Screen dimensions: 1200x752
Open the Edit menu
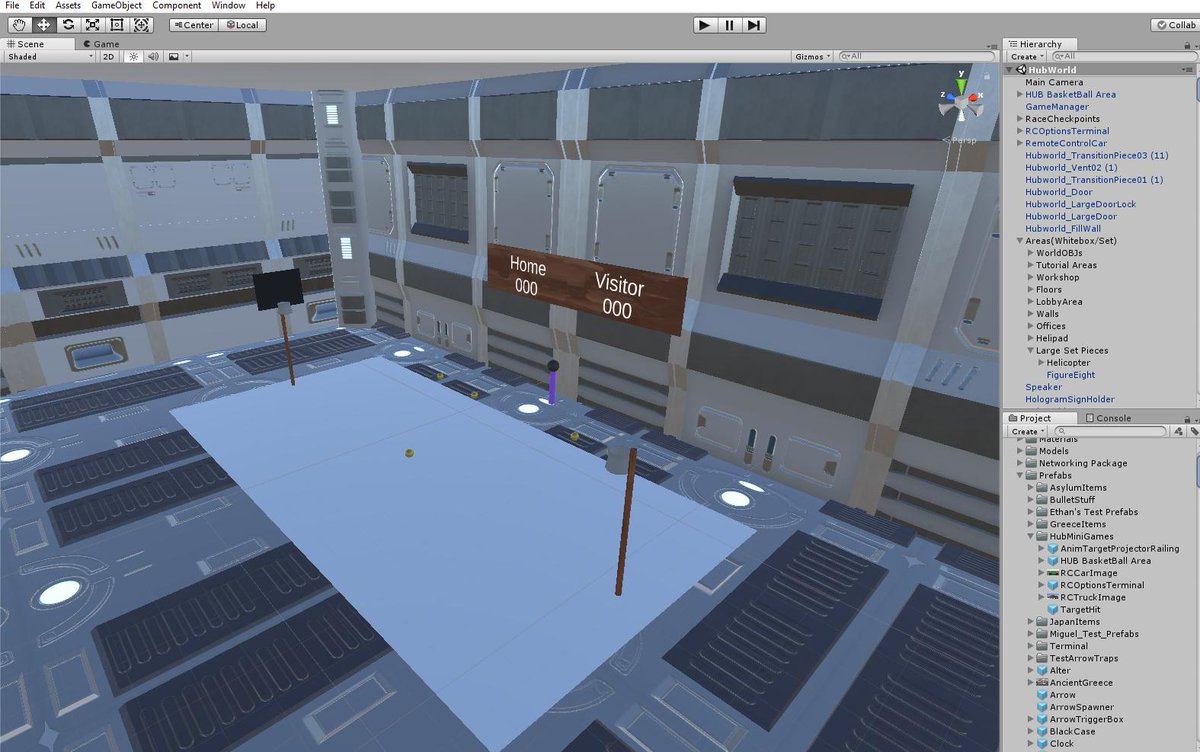pyautogui.click(x=37, y=6)
